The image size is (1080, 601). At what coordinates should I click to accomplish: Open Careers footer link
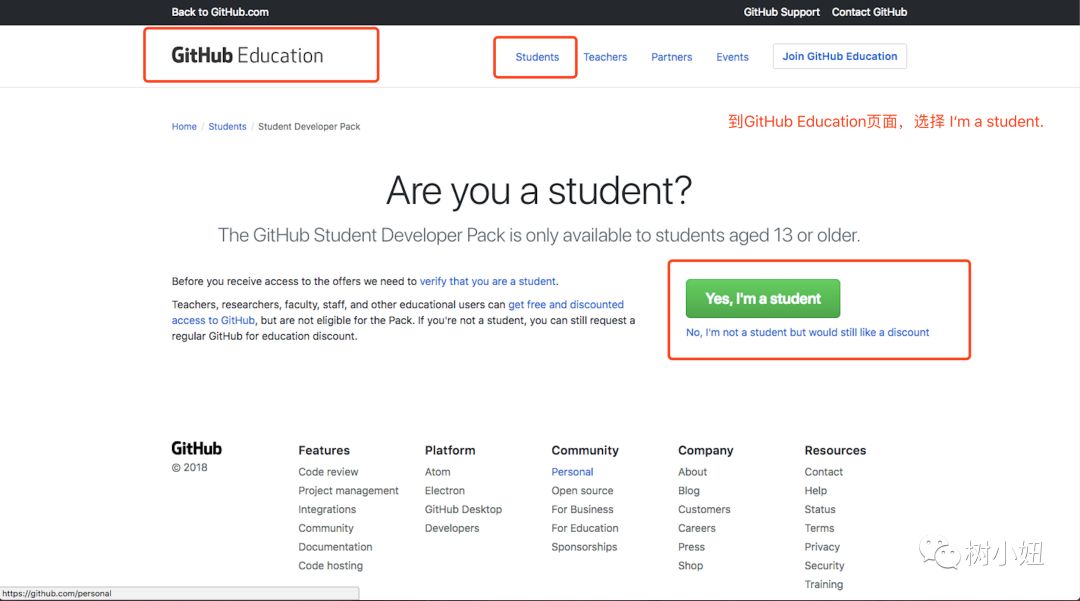pos(696,528)
